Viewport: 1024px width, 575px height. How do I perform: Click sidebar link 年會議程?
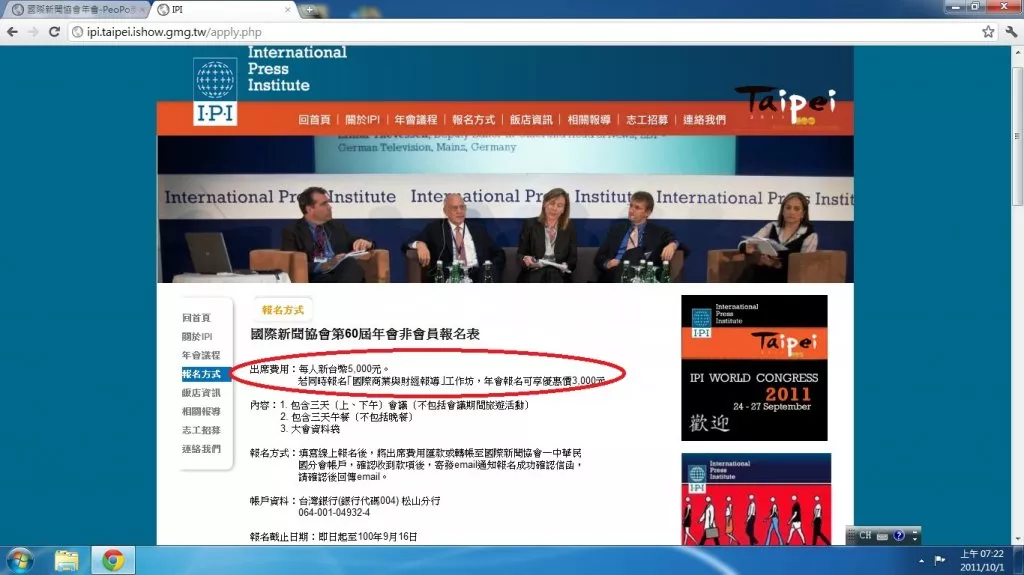coord(201,355)
